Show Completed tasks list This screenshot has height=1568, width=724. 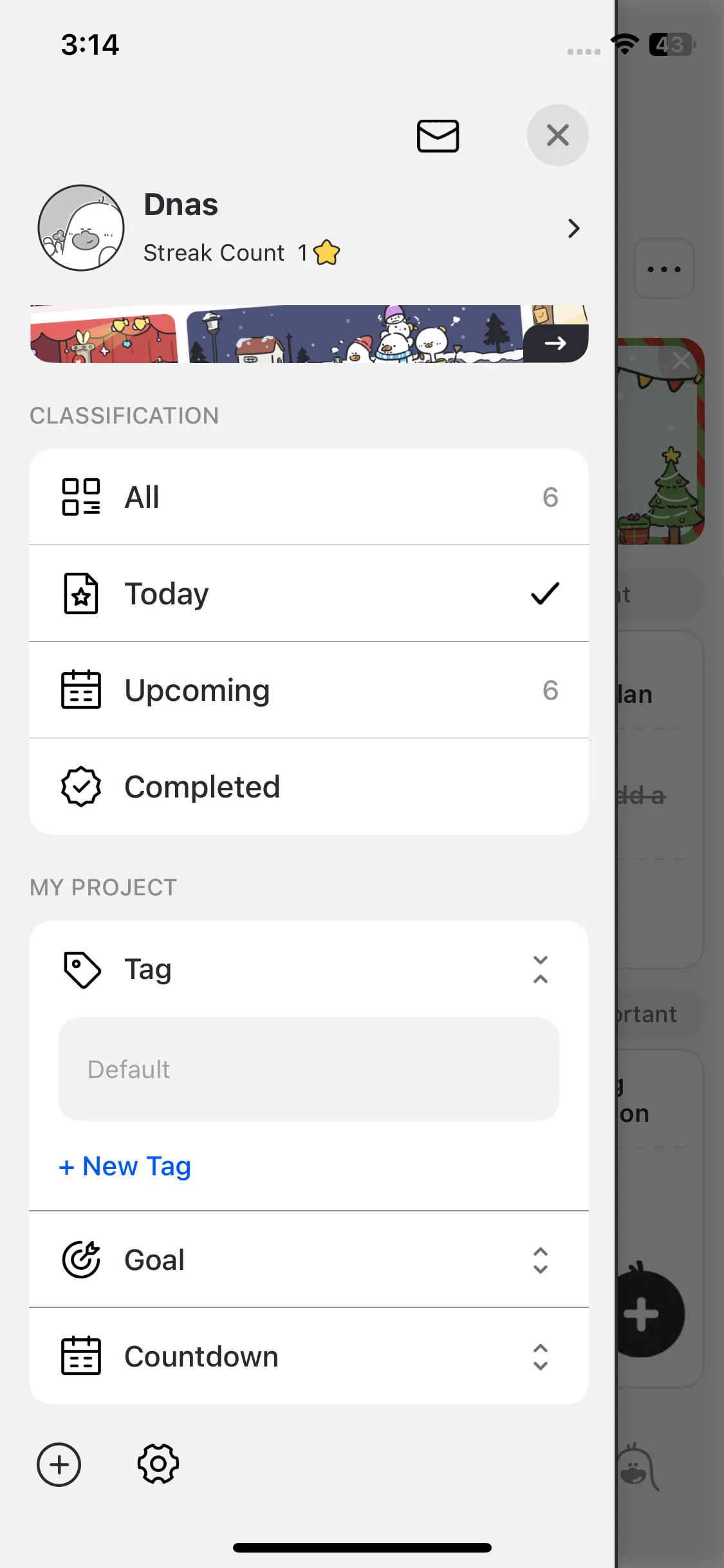point(309,787)
